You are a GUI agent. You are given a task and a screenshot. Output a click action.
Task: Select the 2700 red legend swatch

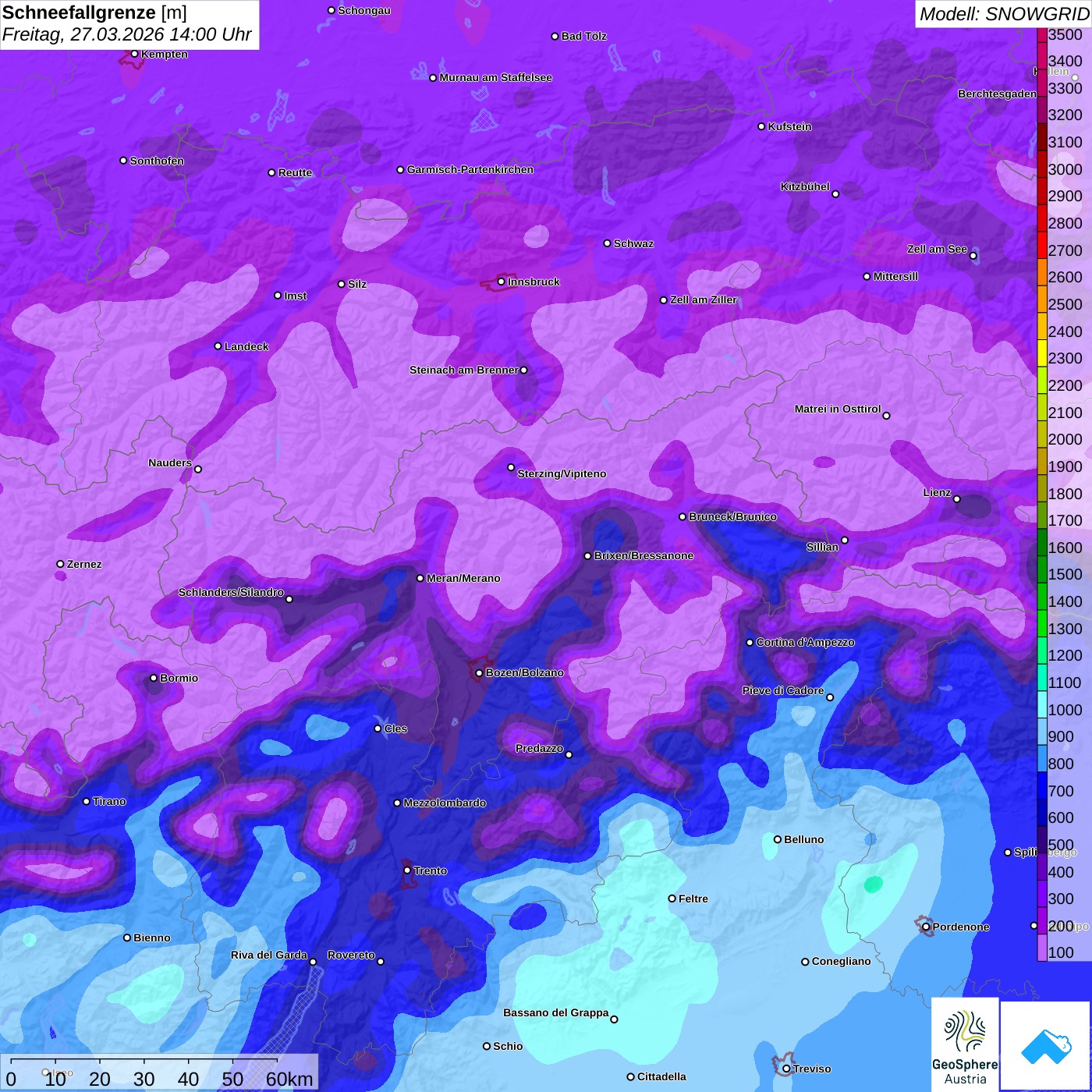[1042, 244]
